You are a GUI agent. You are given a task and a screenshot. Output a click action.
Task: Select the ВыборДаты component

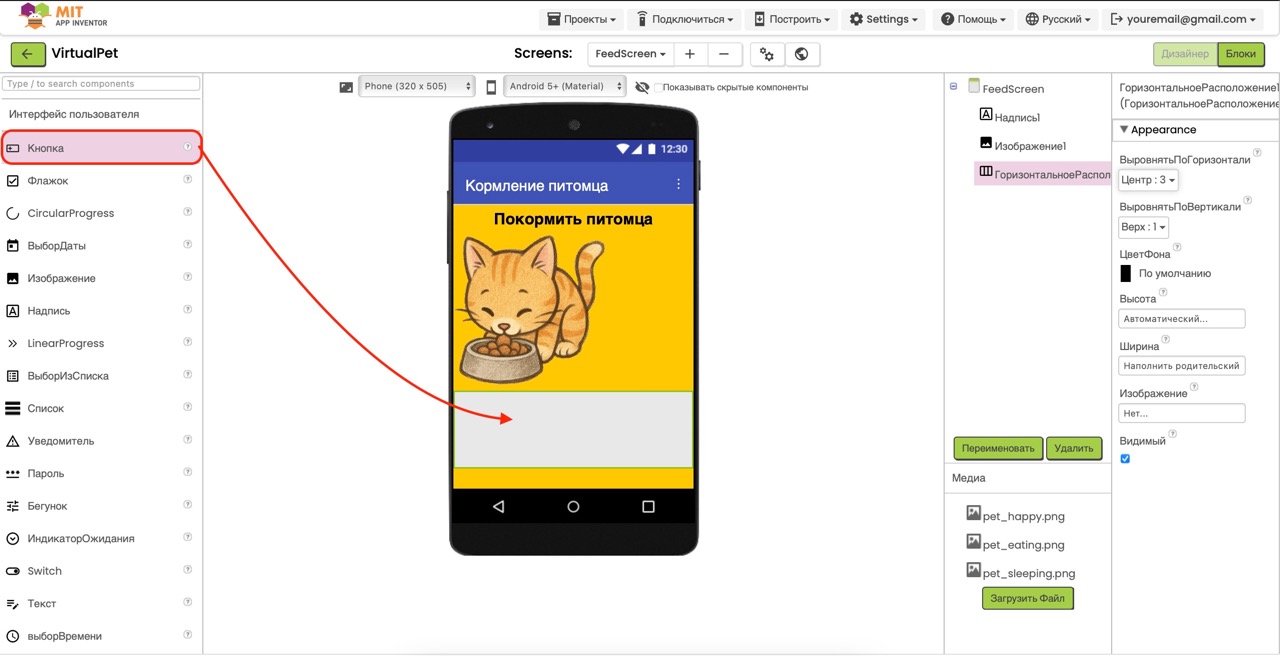pos(101,246)
